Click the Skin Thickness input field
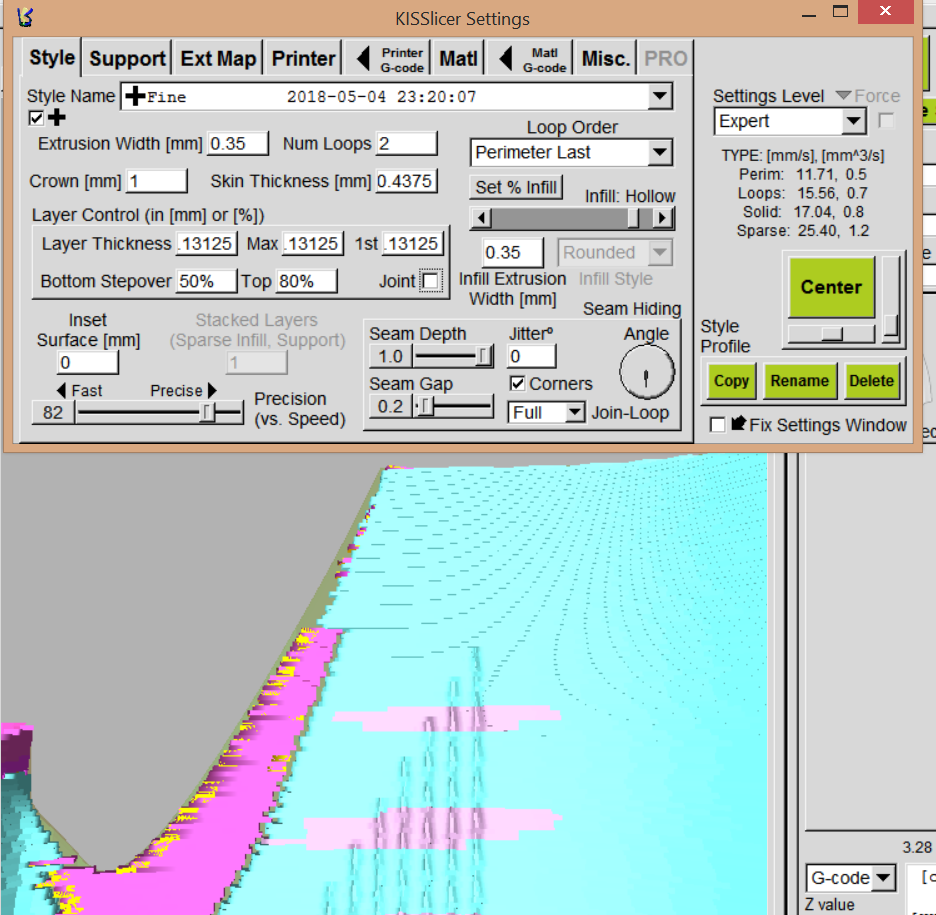The image size is (936, 915). tap(406, 181)
